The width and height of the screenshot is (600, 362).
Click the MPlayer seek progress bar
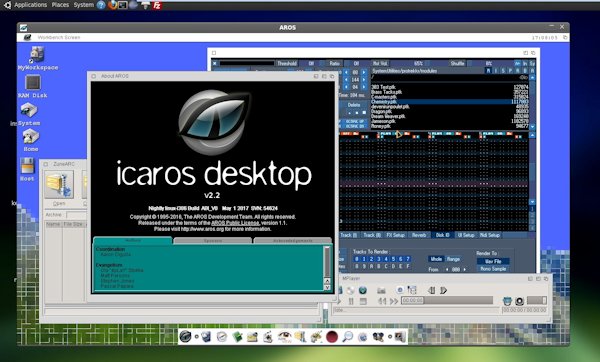(447, 301)
